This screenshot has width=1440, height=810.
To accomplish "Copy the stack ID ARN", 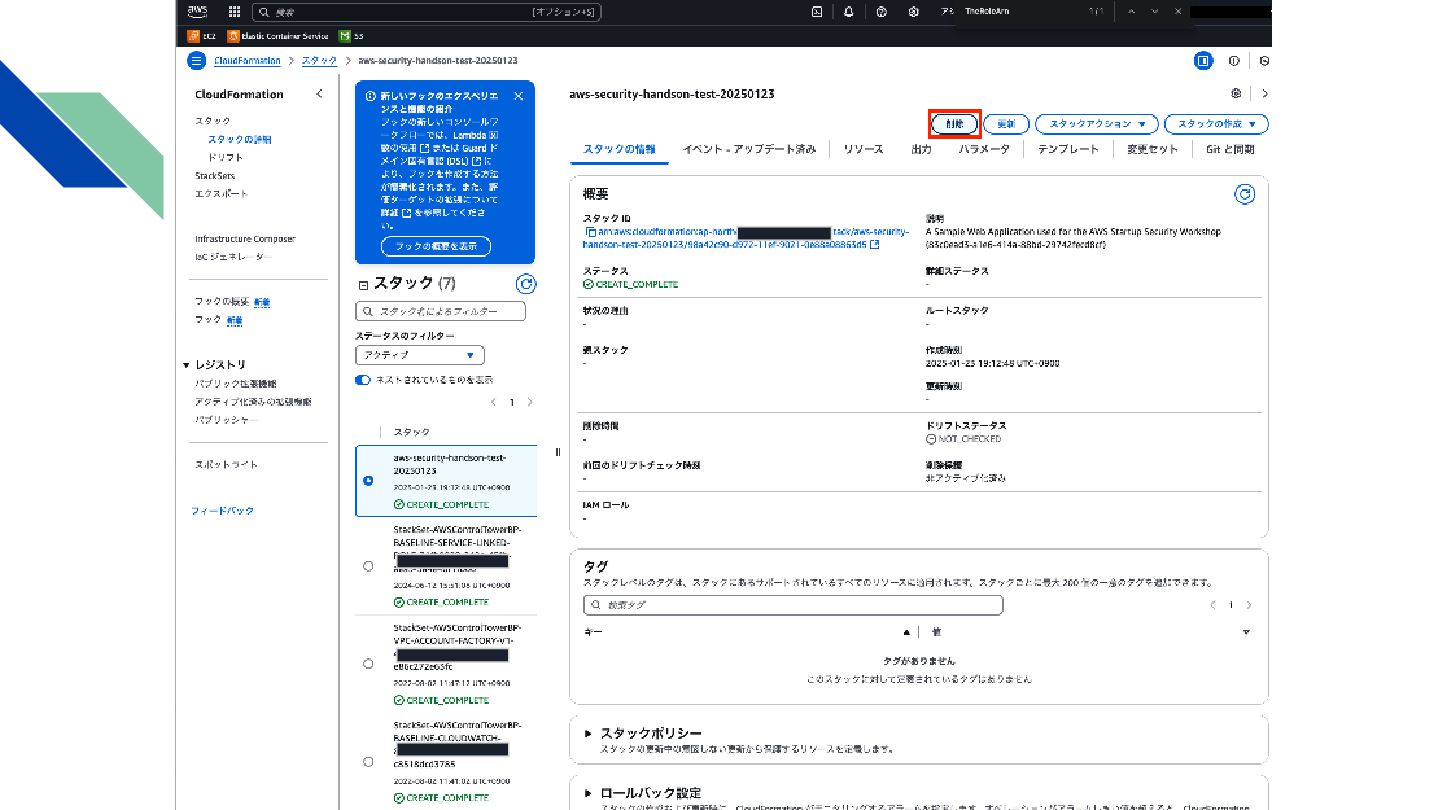I will point(590,232).
